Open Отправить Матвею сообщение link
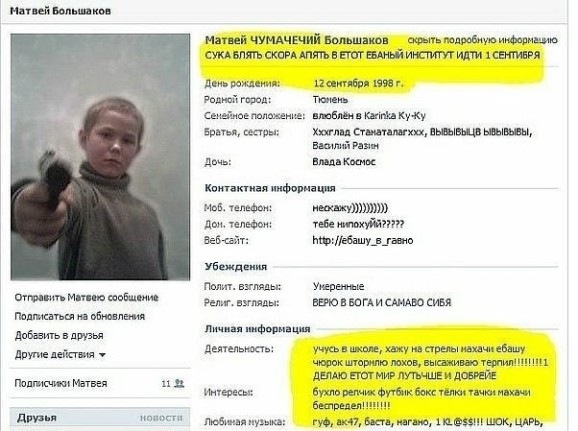Screen dimensions: 578x431 pos(87,298)
